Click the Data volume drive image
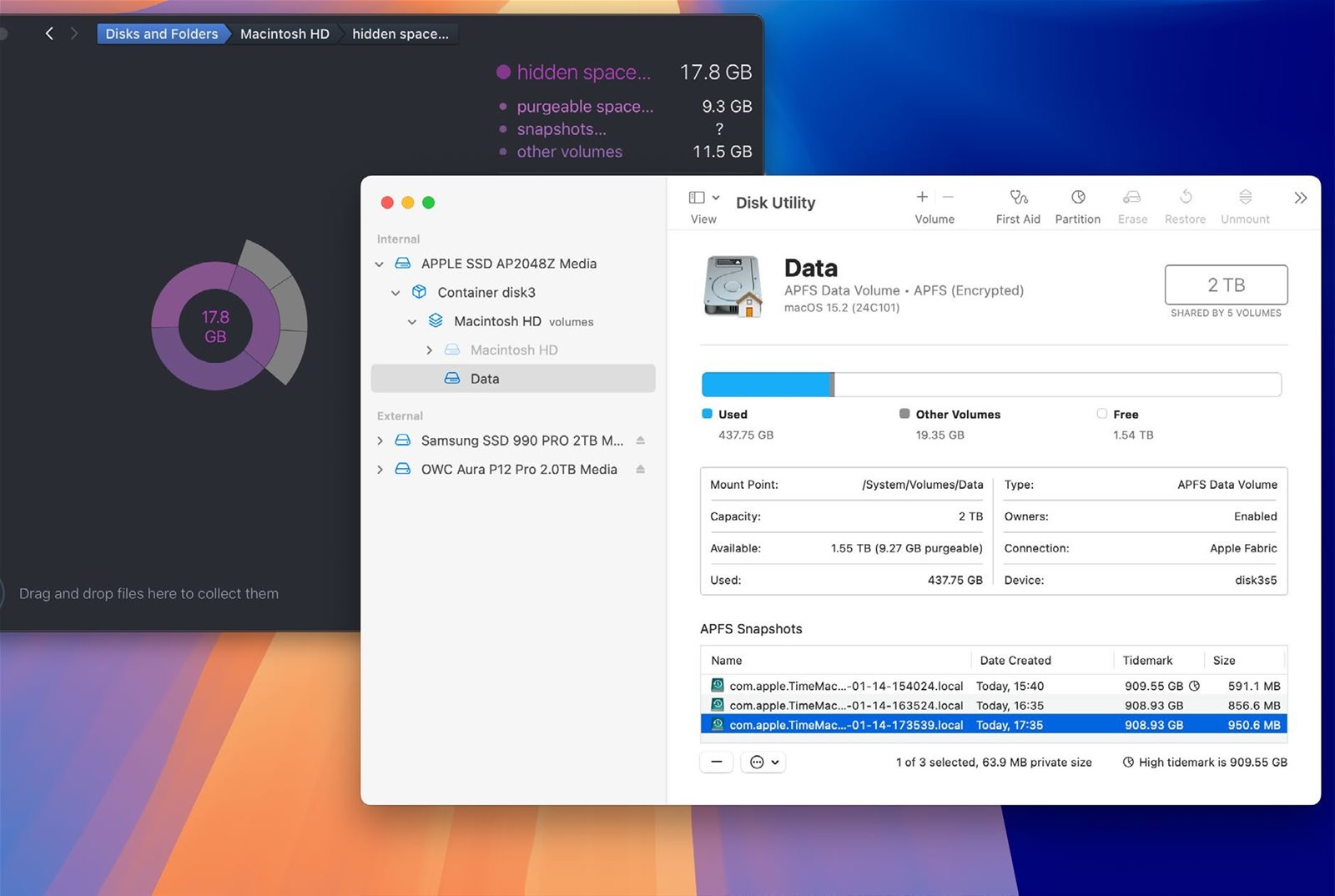Screen dimensions: 1335x896 [x=733, y=286]
